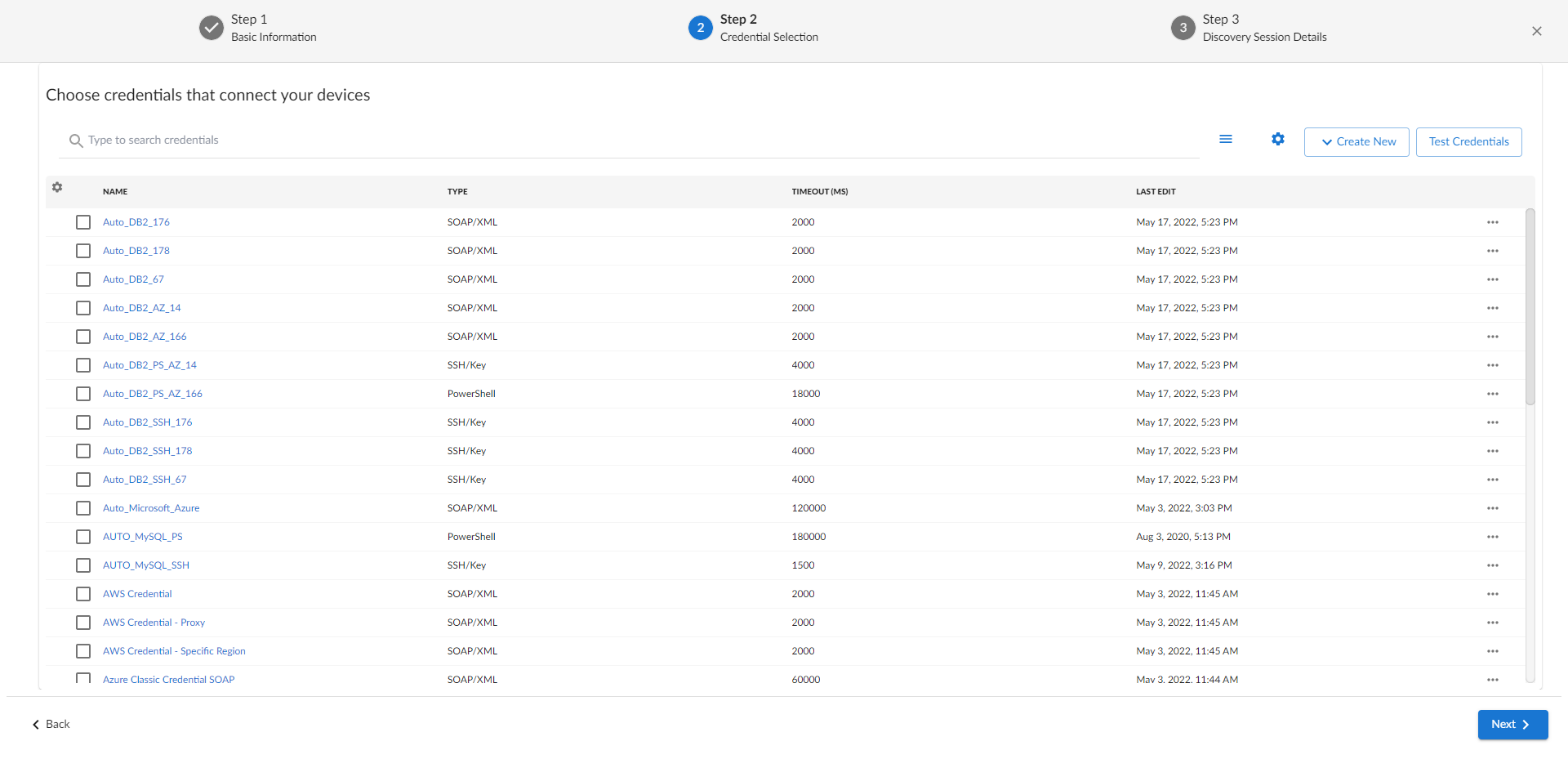Tick the AWS Credential checkbox
The width and height of the screenshot is (1568, 759).
[83, 594]
